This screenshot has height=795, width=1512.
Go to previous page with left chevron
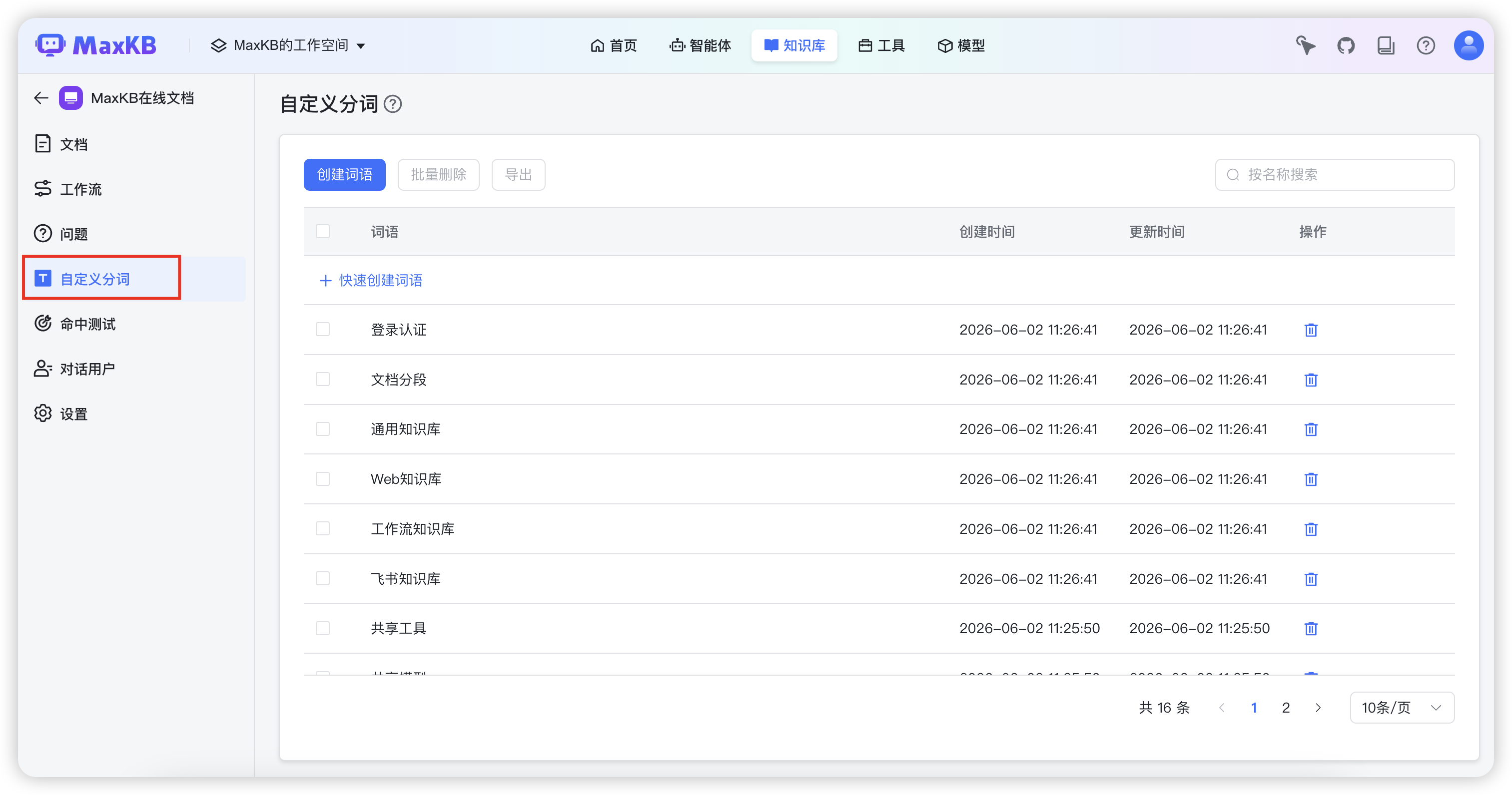pos(1222,708)
